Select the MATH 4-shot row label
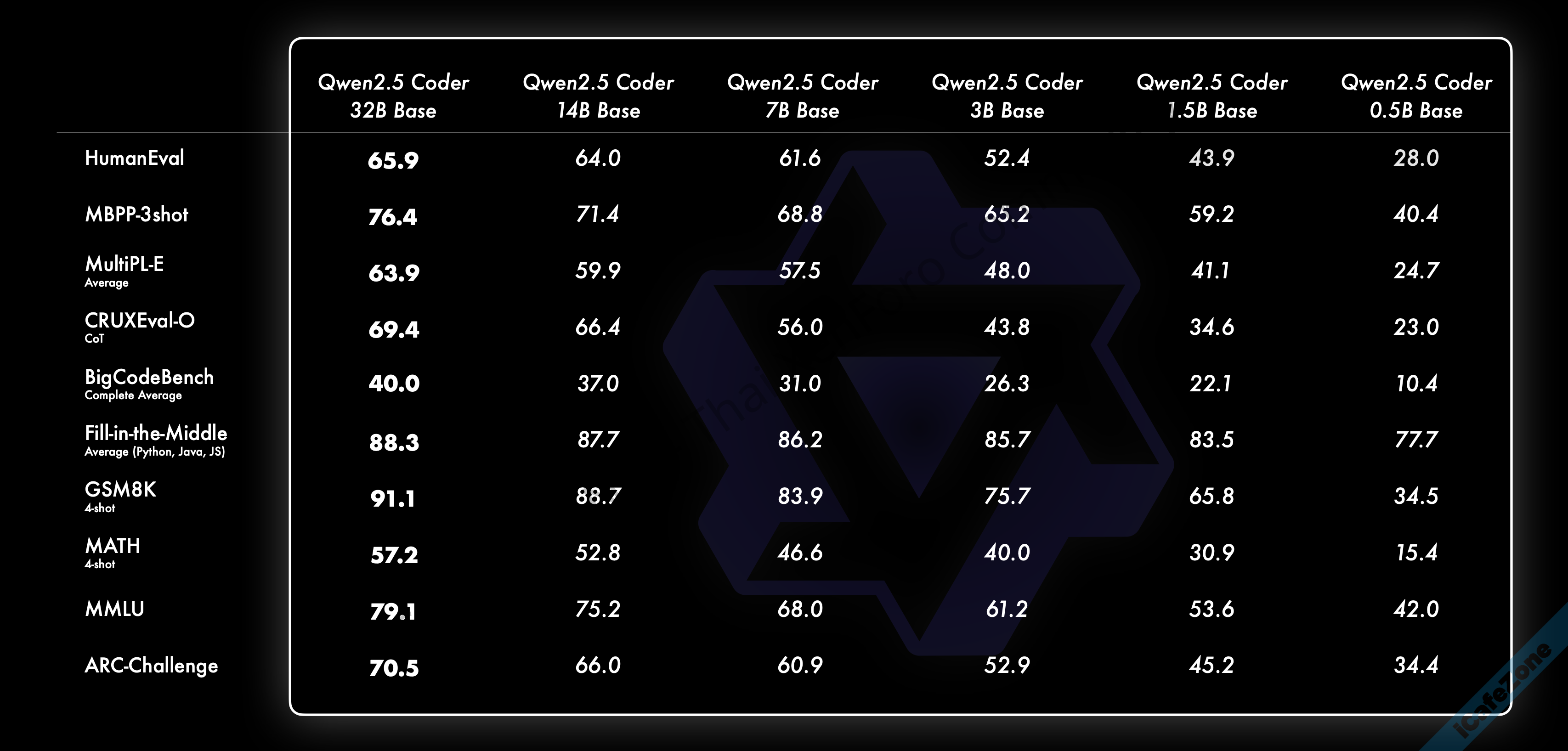The height and width of the screenshot is (751, 1568). pos(113,551)
